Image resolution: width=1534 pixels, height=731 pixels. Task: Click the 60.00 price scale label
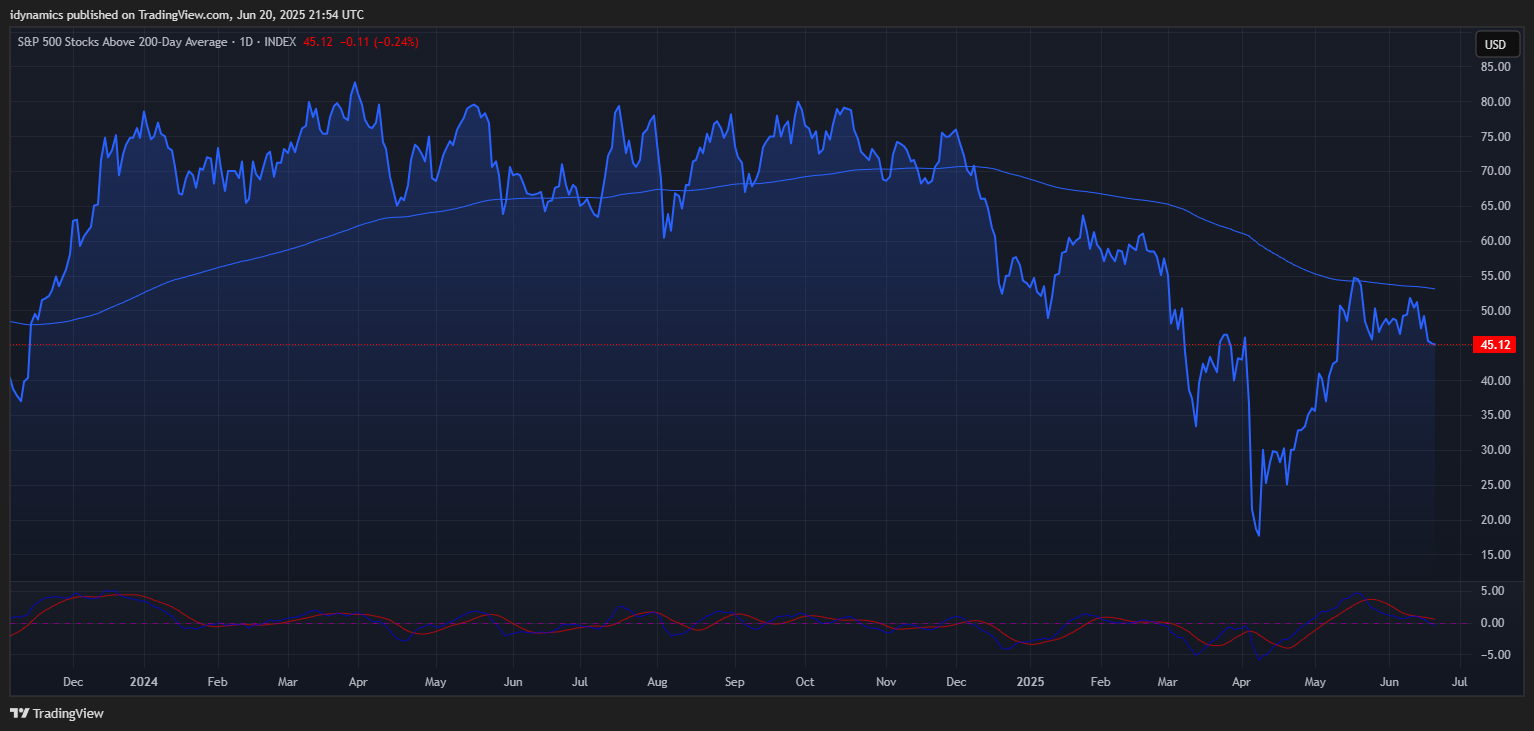1495,241
